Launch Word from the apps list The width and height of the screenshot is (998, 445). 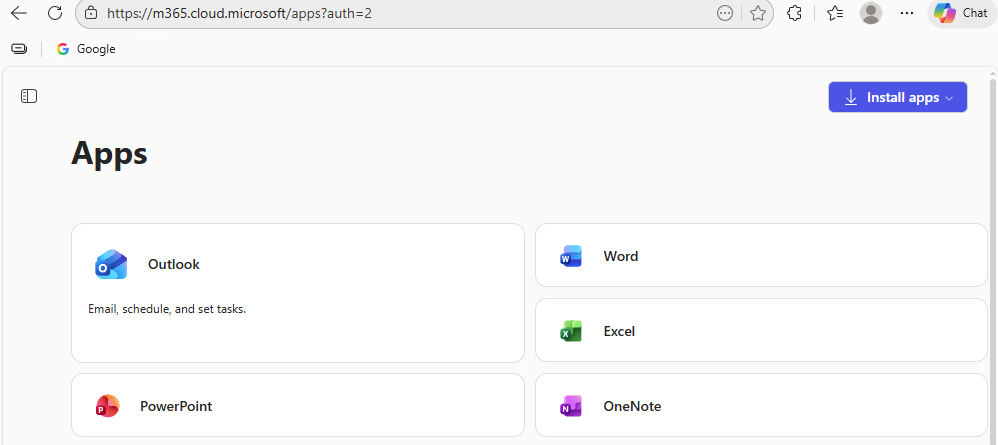click(571, 256)
